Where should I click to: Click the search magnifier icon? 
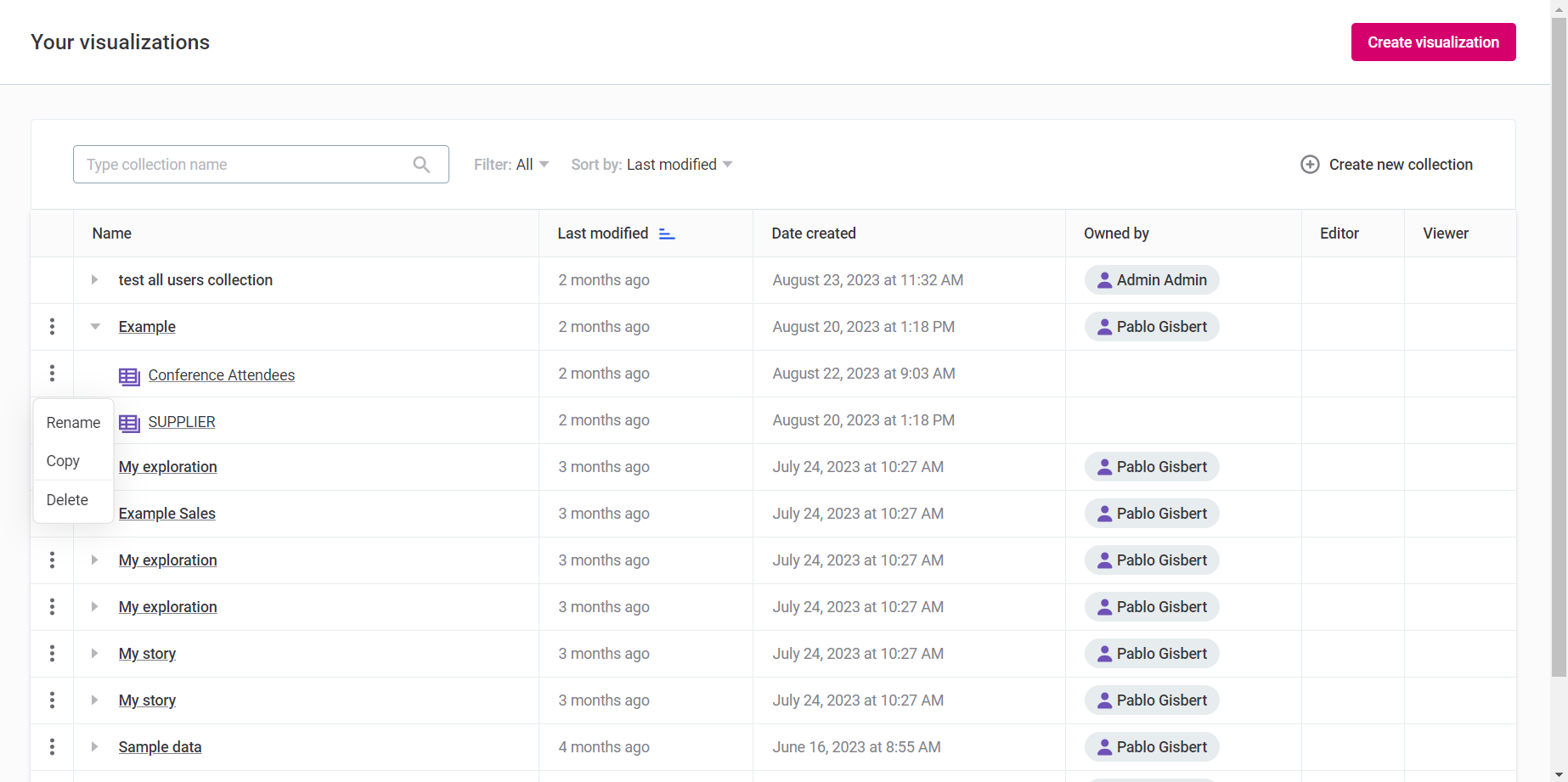421,165
